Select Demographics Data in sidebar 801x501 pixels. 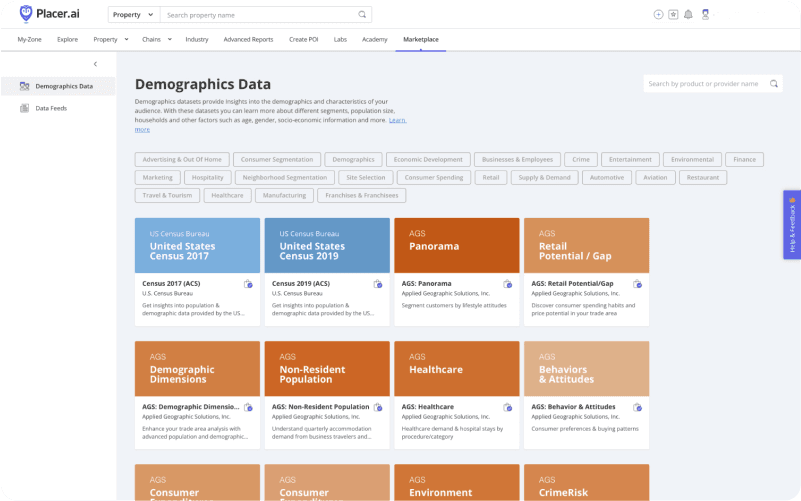(58, 86)
